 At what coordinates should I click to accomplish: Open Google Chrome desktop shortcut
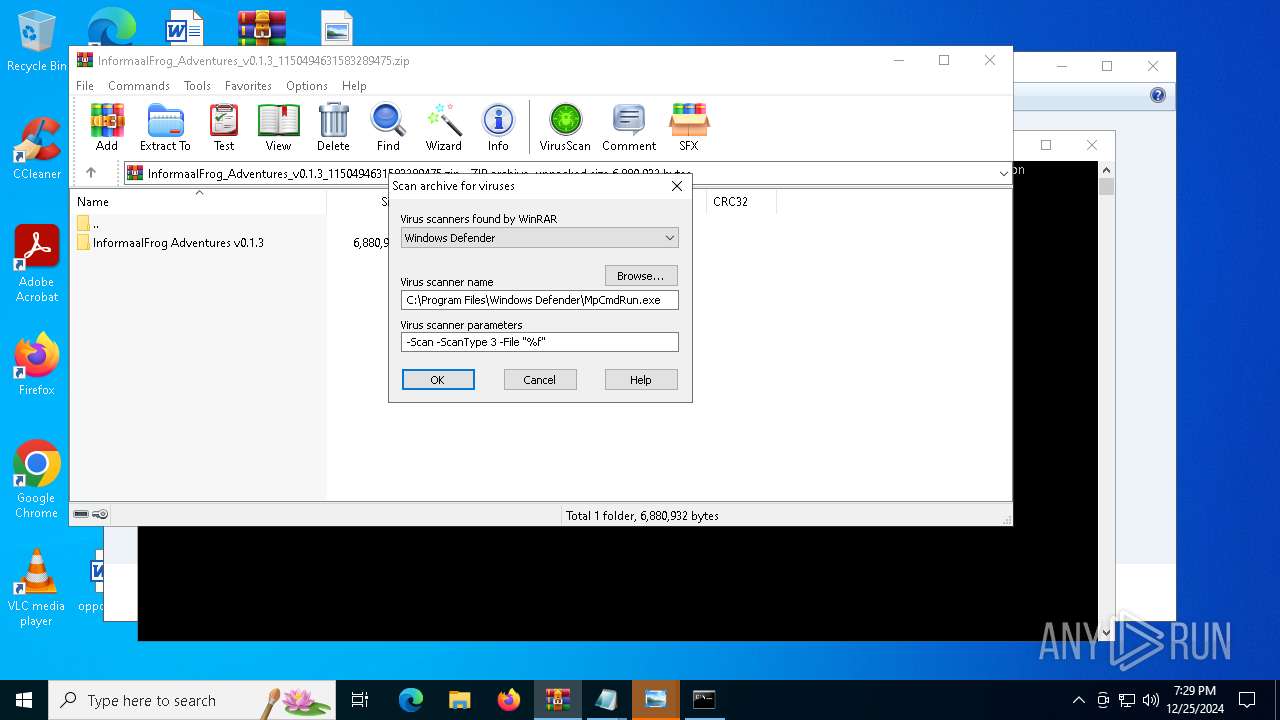[36, 479]
